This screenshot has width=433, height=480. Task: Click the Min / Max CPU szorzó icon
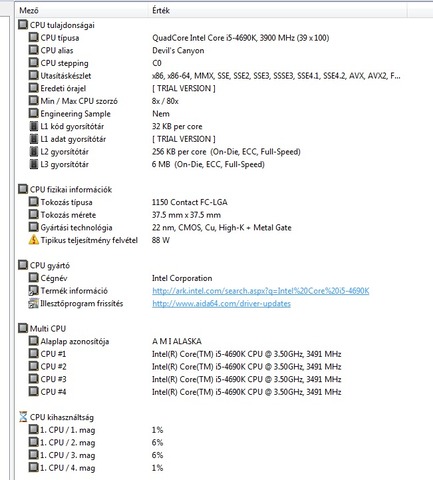33,101
